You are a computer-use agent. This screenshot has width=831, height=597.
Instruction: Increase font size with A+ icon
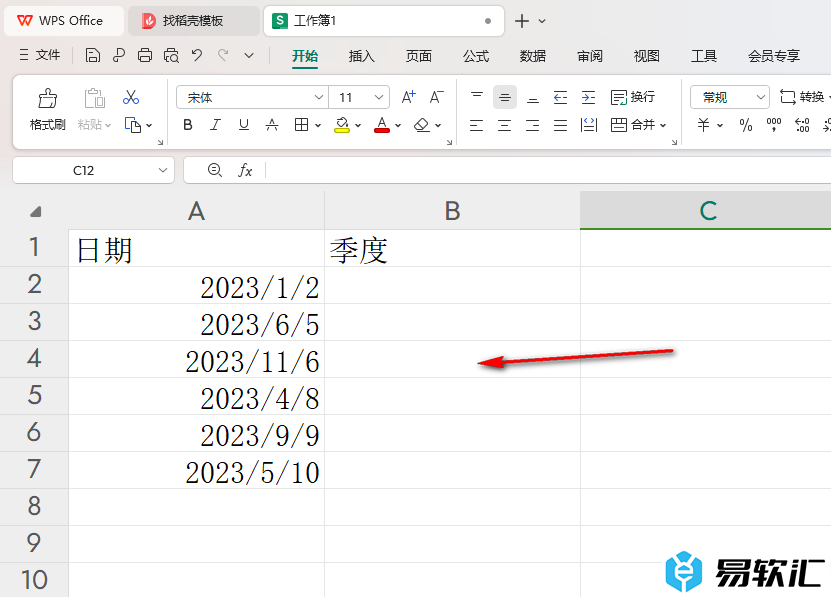point(409,97)
